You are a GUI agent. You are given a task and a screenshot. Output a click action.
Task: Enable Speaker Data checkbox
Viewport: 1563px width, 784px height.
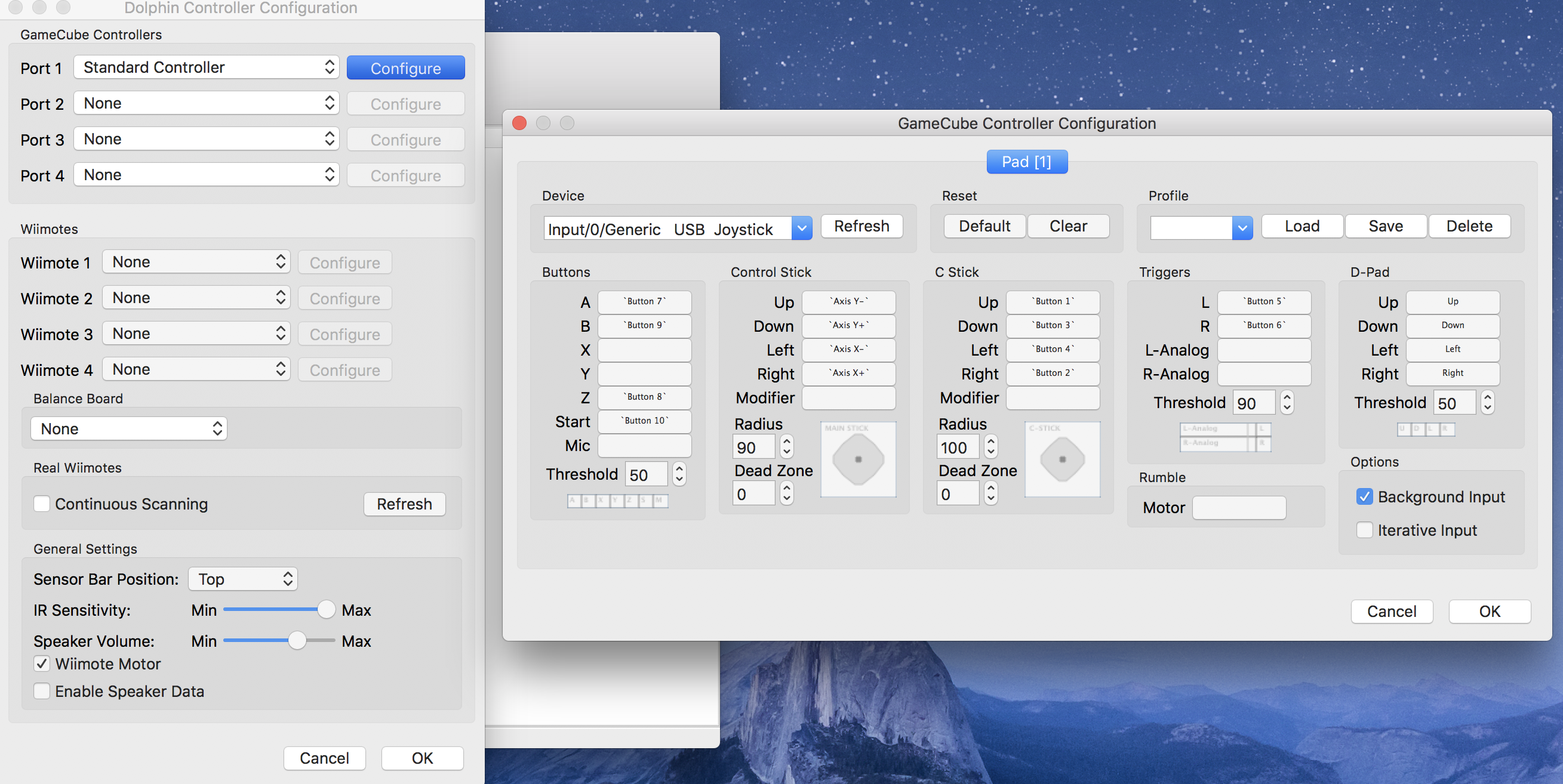(42, 692)
